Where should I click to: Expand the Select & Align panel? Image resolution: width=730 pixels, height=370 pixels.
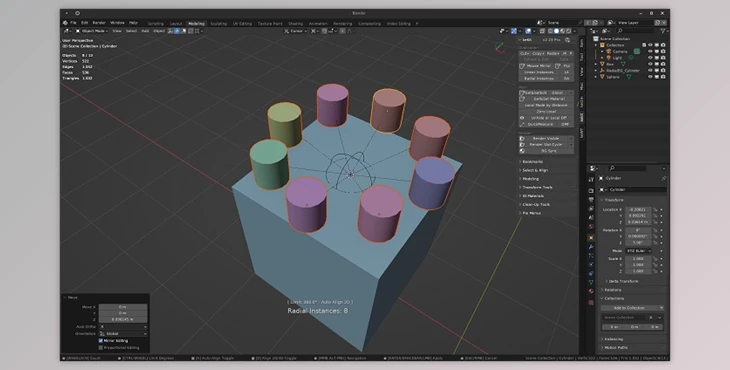[534, 170]
